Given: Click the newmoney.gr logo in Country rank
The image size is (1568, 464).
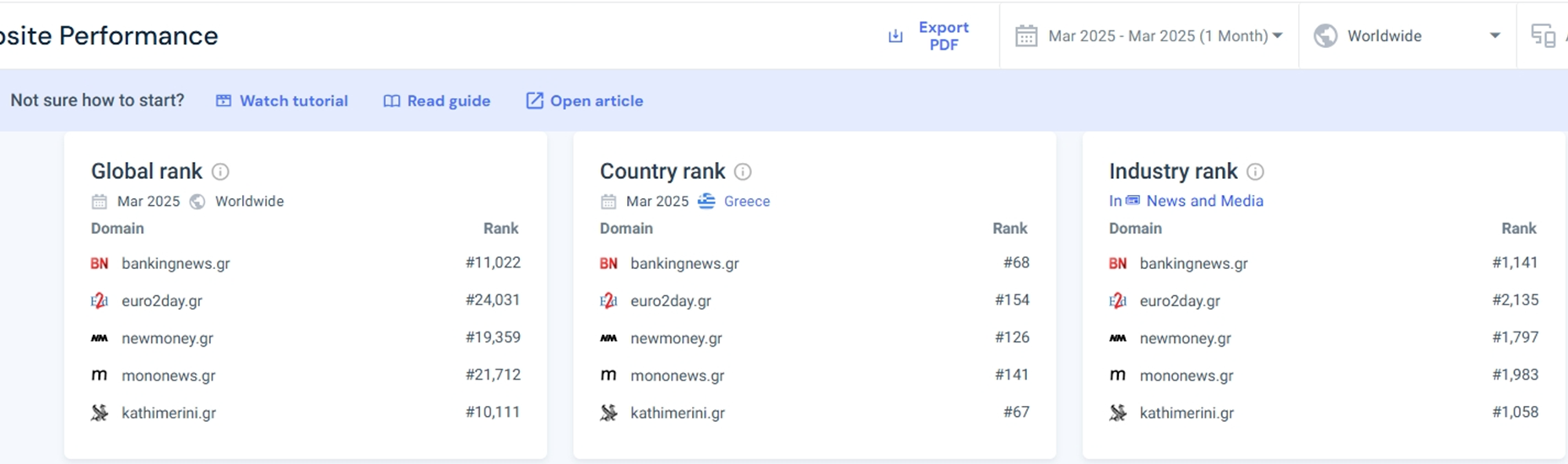Looking at the screenshot, I should (x=608, y=338).
